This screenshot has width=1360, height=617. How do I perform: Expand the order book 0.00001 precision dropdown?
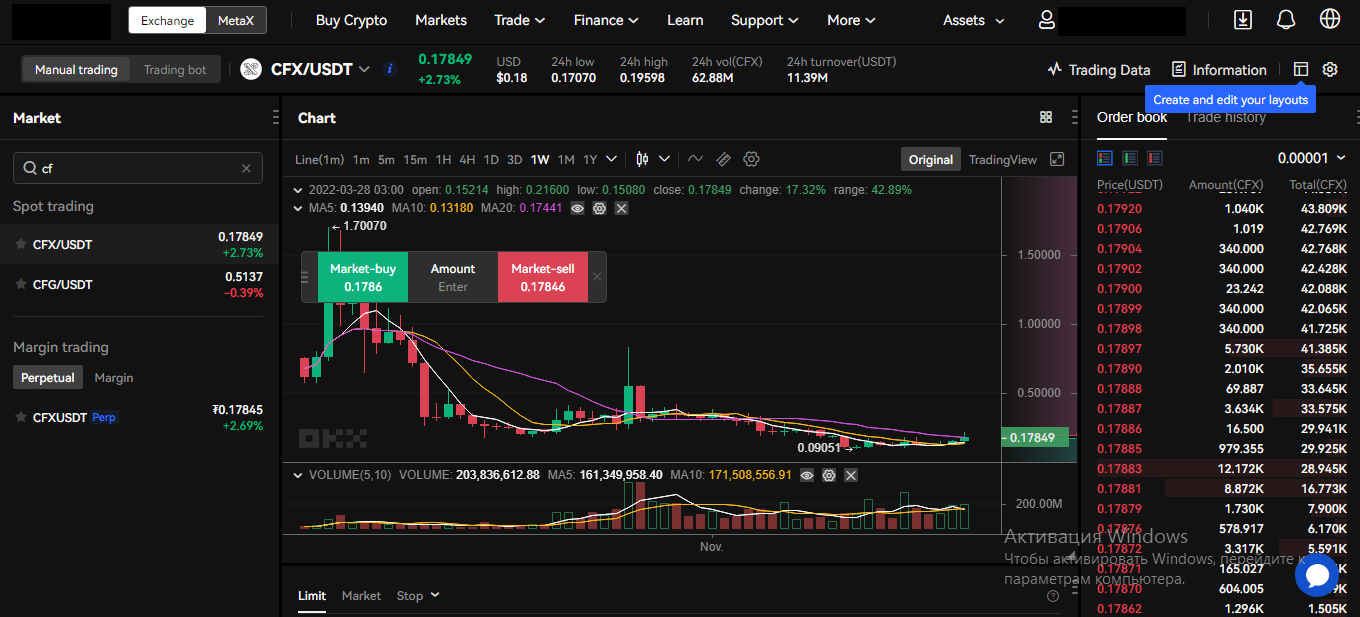(1311, 158)
